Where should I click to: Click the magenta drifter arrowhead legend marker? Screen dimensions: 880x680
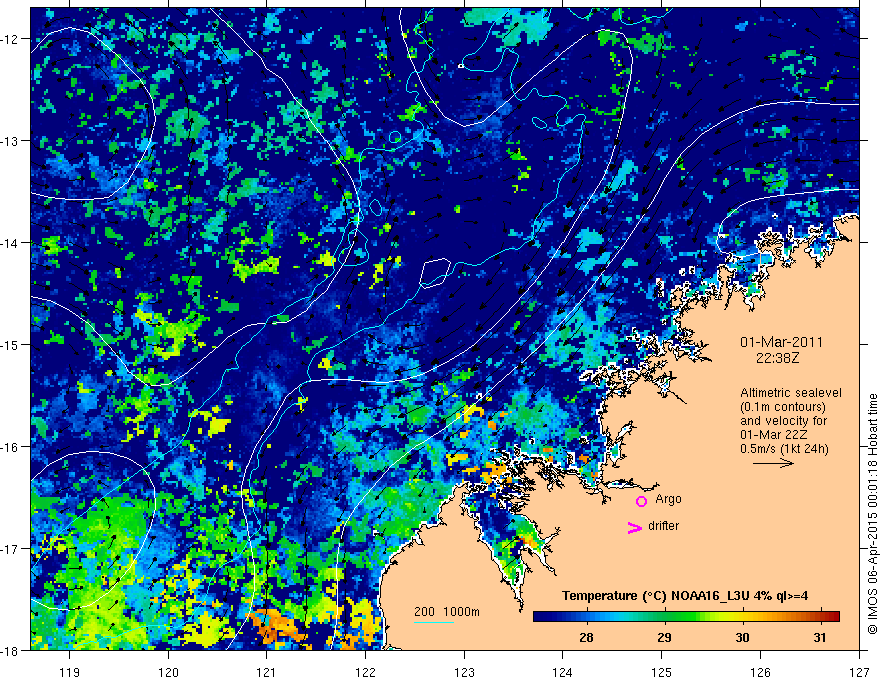tap(634, 527)
